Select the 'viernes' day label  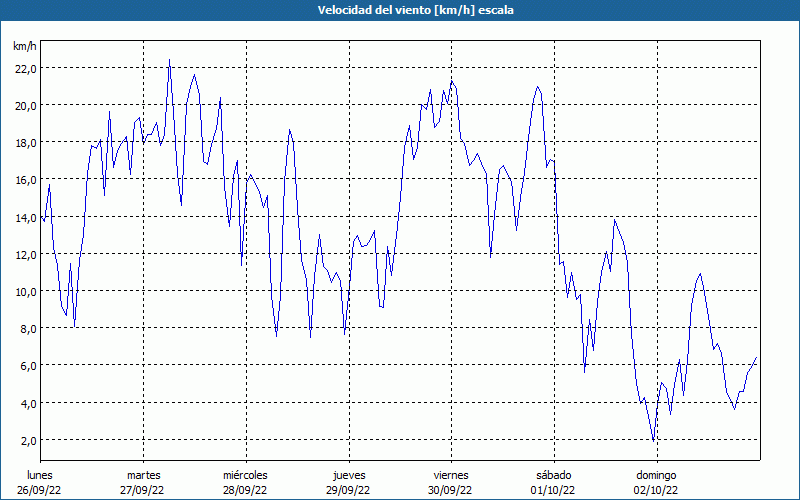(x=451, y=475)
